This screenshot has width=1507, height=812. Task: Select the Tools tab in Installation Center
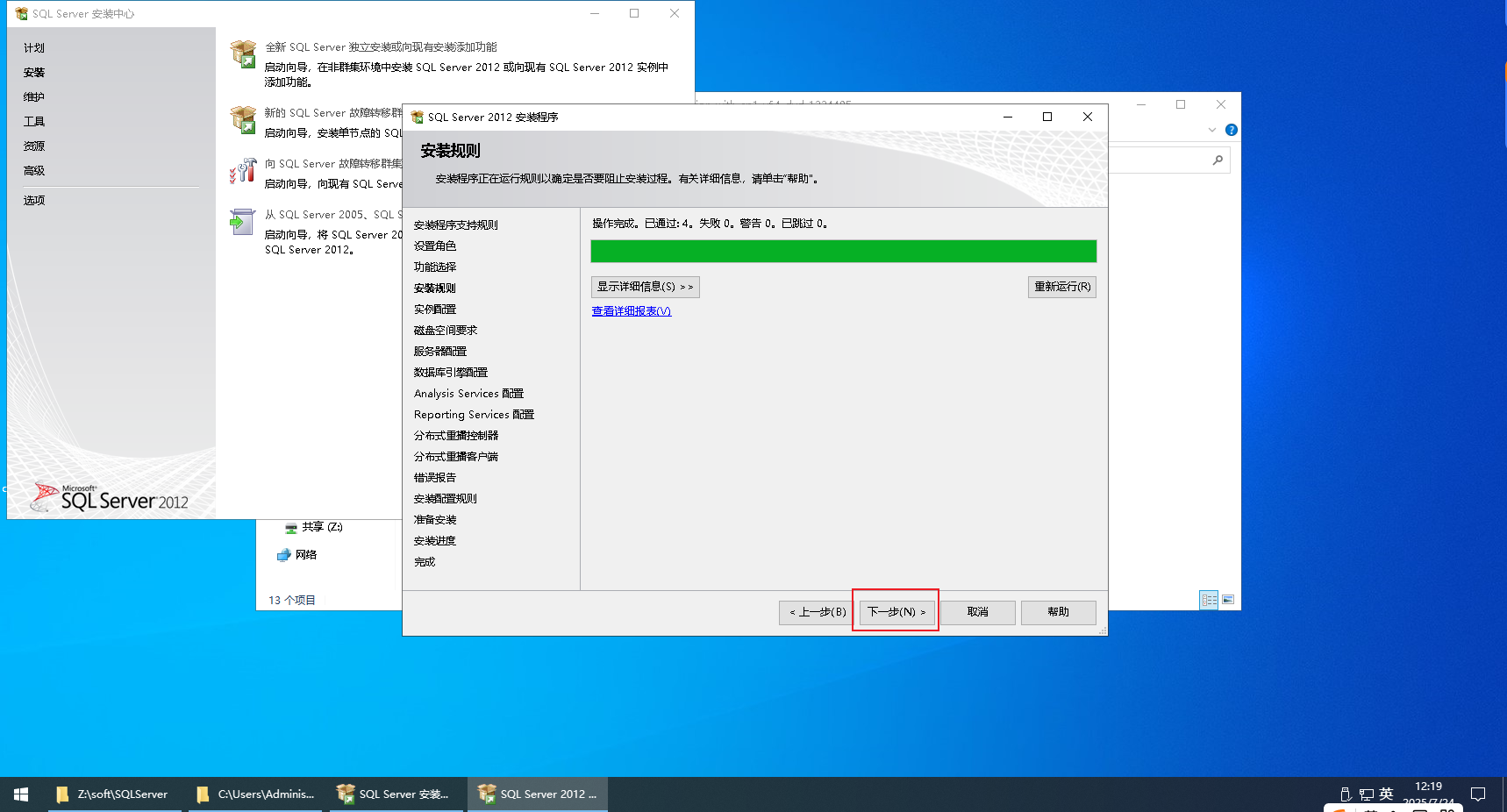34,122
